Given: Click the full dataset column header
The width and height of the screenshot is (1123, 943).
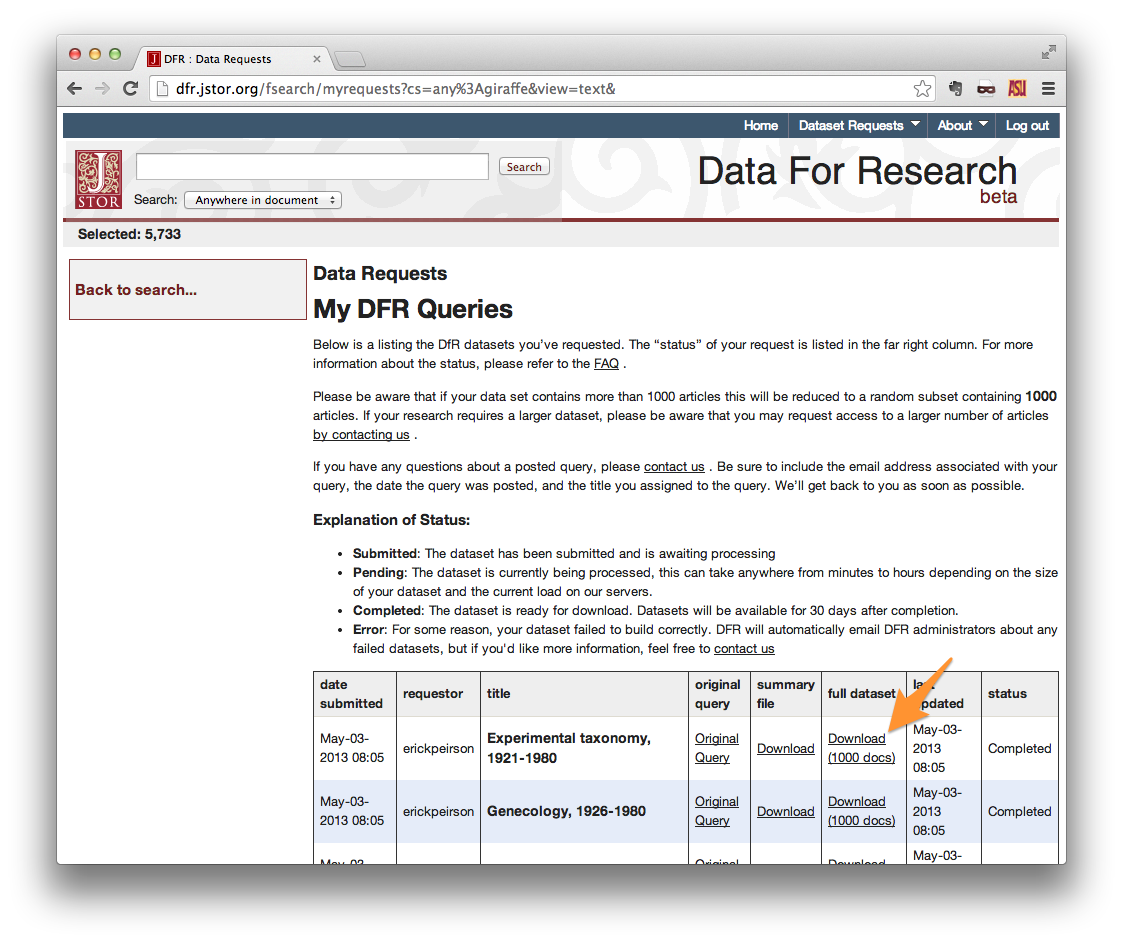Looking at the screenshot, I should [x=862, y=693].
